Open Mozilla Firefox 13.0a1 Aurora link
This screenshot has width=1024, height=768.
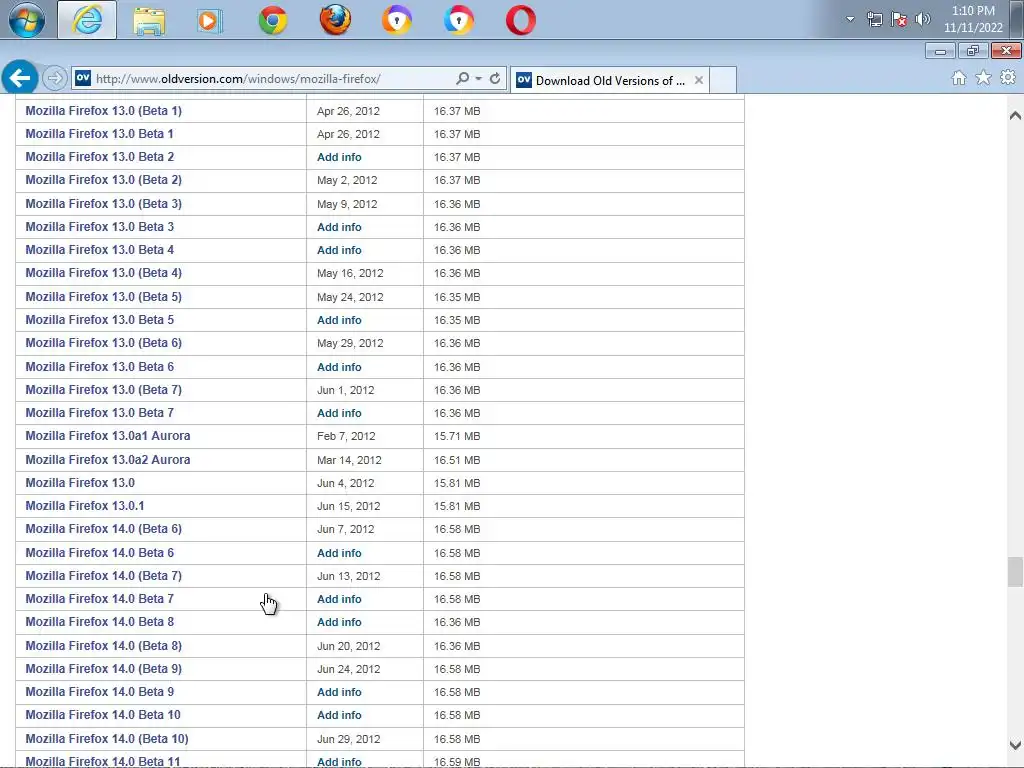pyautogui.click(x=108, y=436)
